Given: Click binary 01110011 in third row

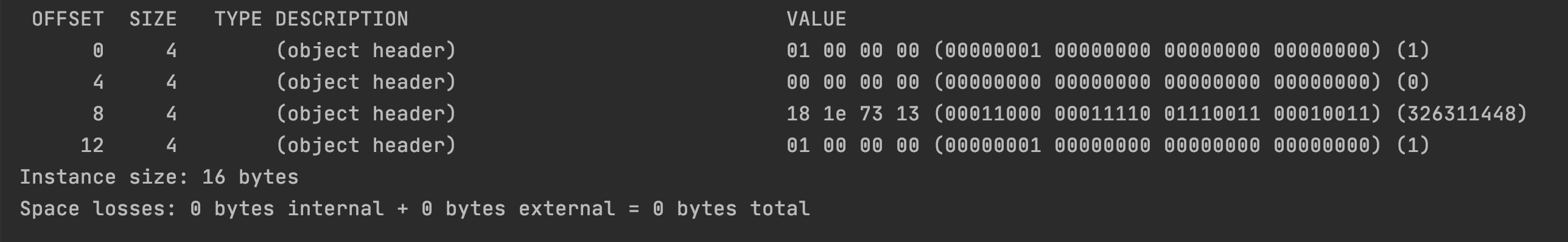Looking at the screenshot, I should [1212, 114].
